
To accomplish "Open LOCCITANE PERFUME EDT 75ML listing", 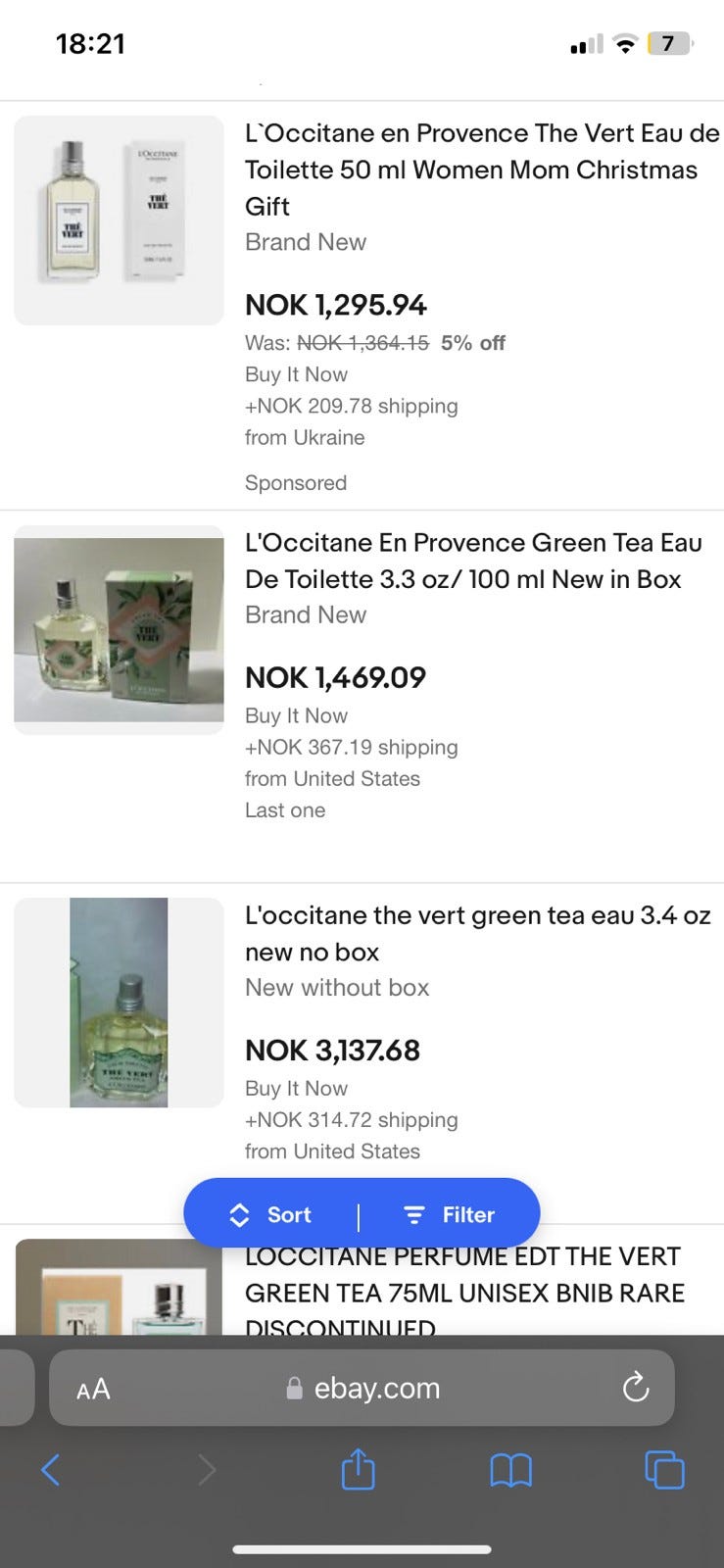I will 462,1274.
